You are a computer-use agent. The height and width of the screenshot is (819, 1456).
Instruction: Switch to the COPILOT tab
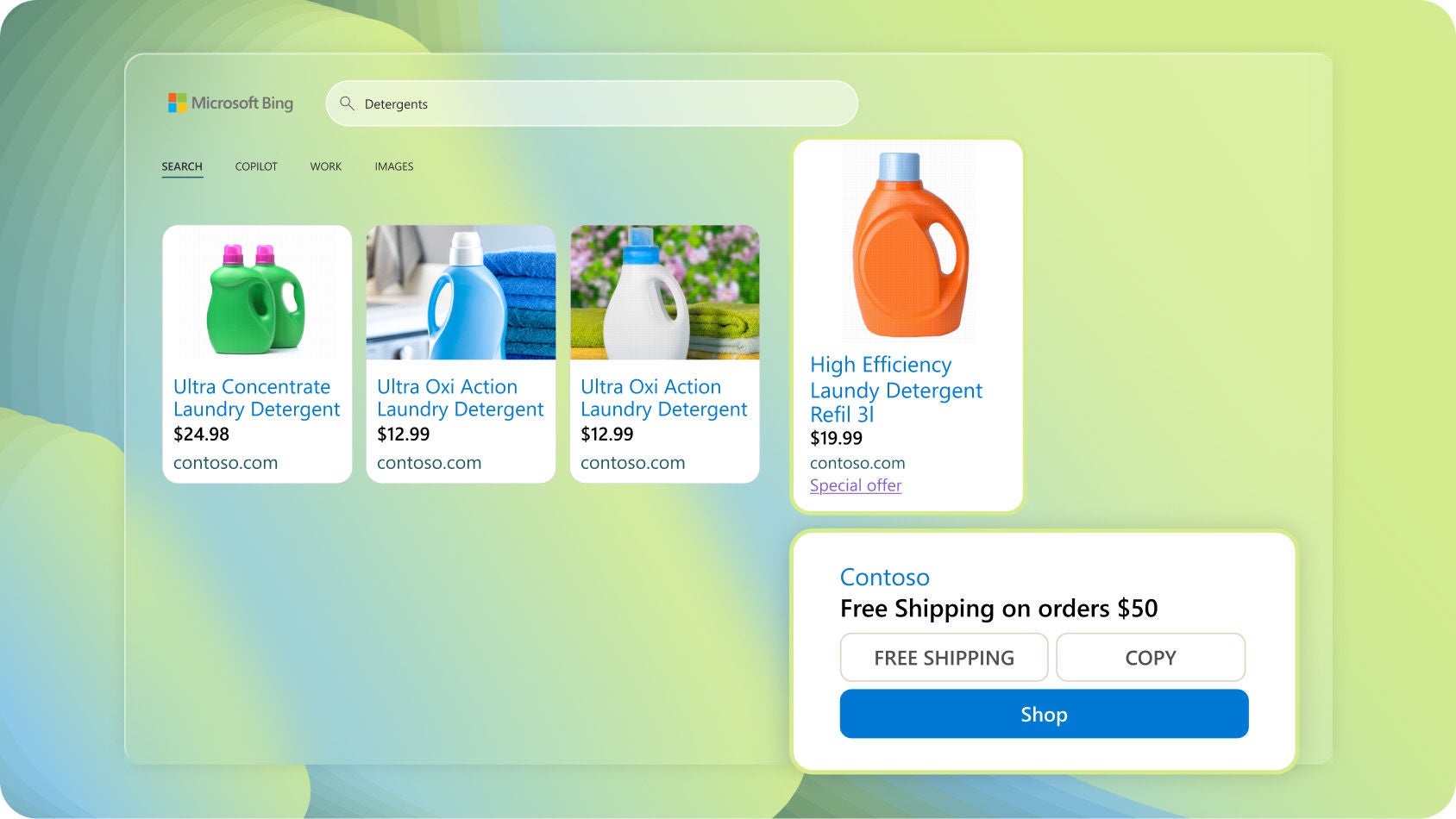click(256, 166)
